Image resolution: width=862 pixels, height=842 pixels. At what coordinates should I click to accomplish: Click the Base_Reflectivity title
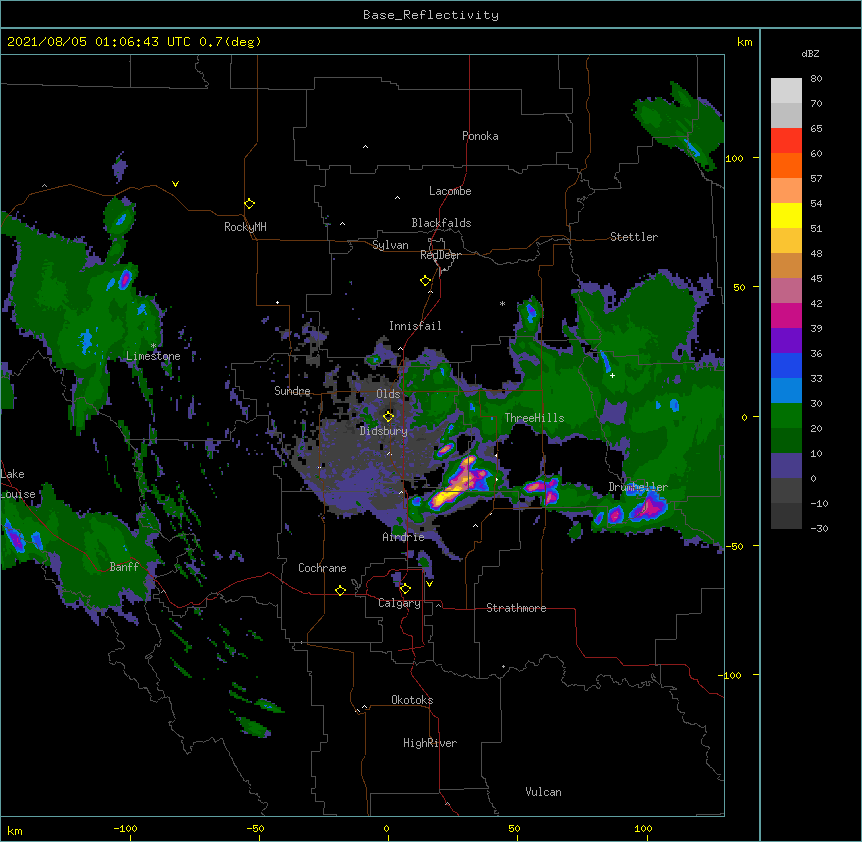[431, 15]
